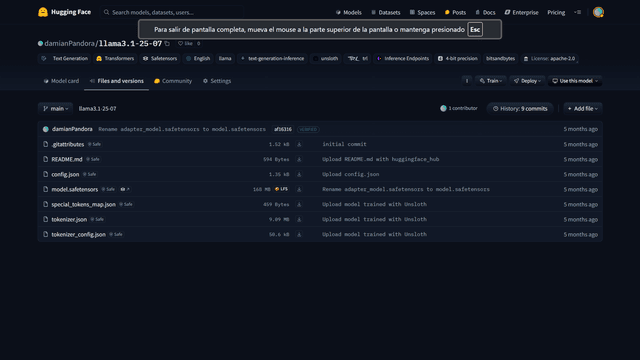Click the Transformers tag
This screenshot has width=640, height=360.
pyautogui.click(x=115, y=58)
